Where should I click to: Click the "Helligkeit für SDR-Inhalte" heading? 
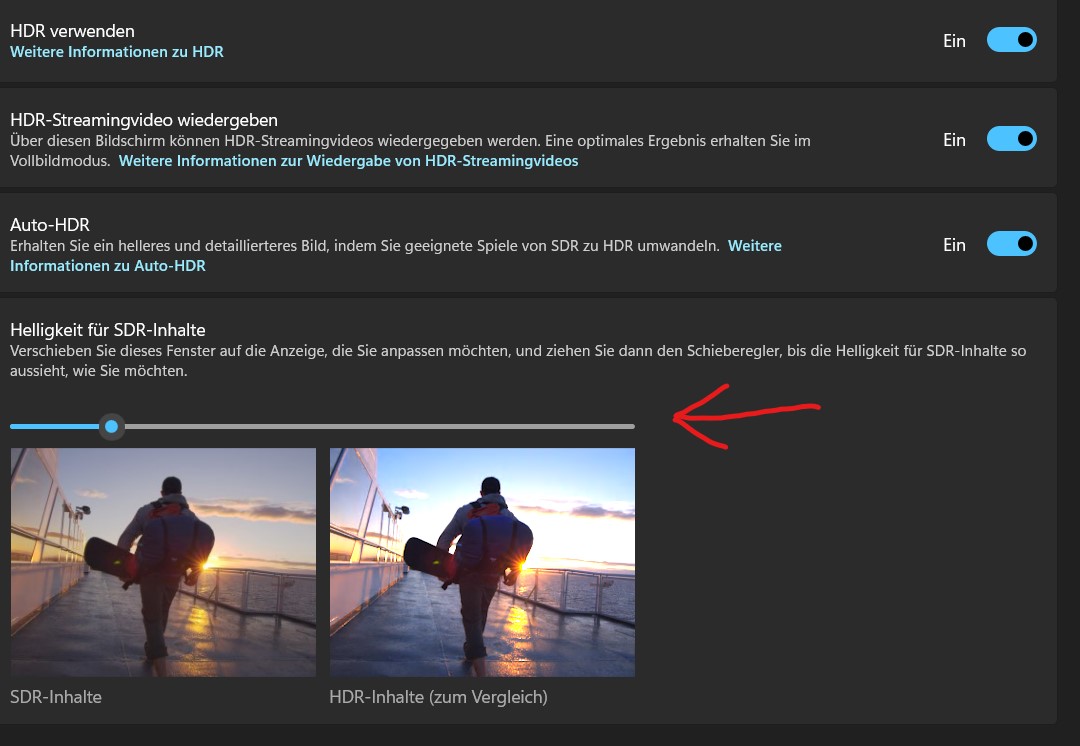pos(107,329)
